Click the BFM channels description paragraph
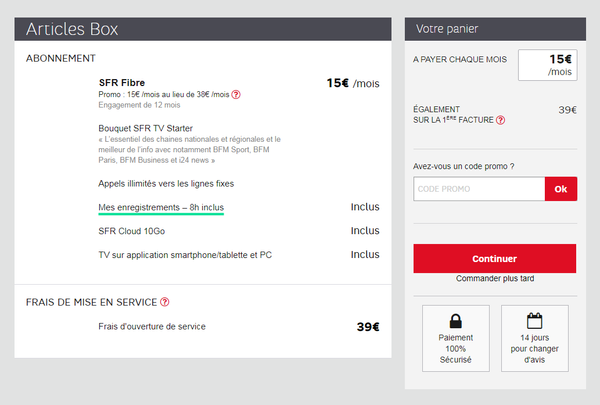The image size is (600, 405). [189, 150]
